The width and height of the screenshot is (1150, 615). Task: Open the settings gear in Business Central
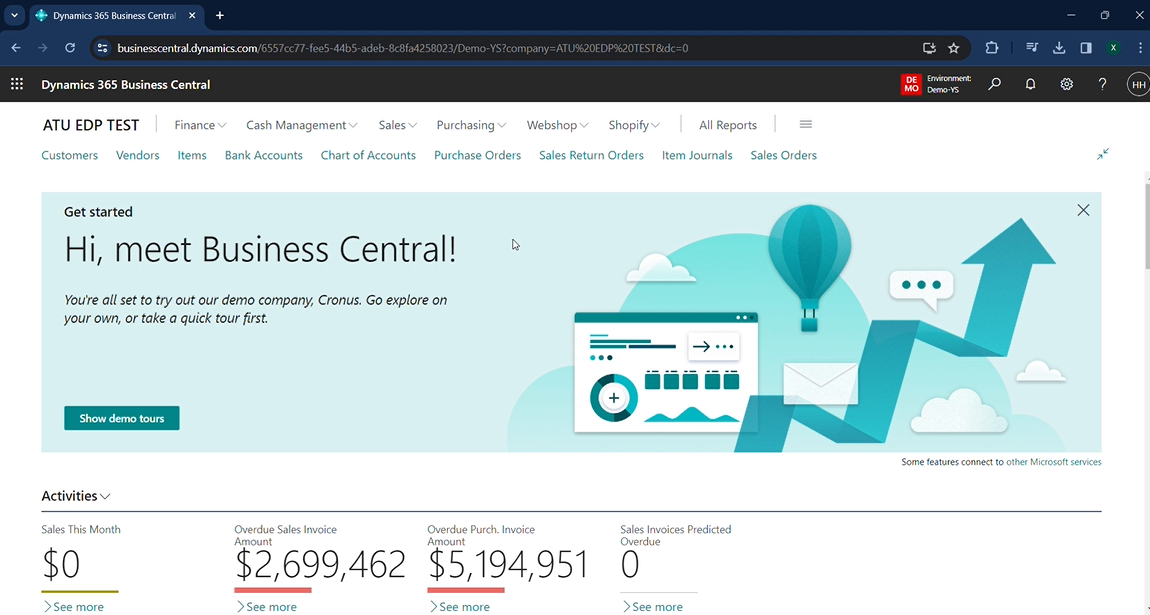(x=1066, y=84)
